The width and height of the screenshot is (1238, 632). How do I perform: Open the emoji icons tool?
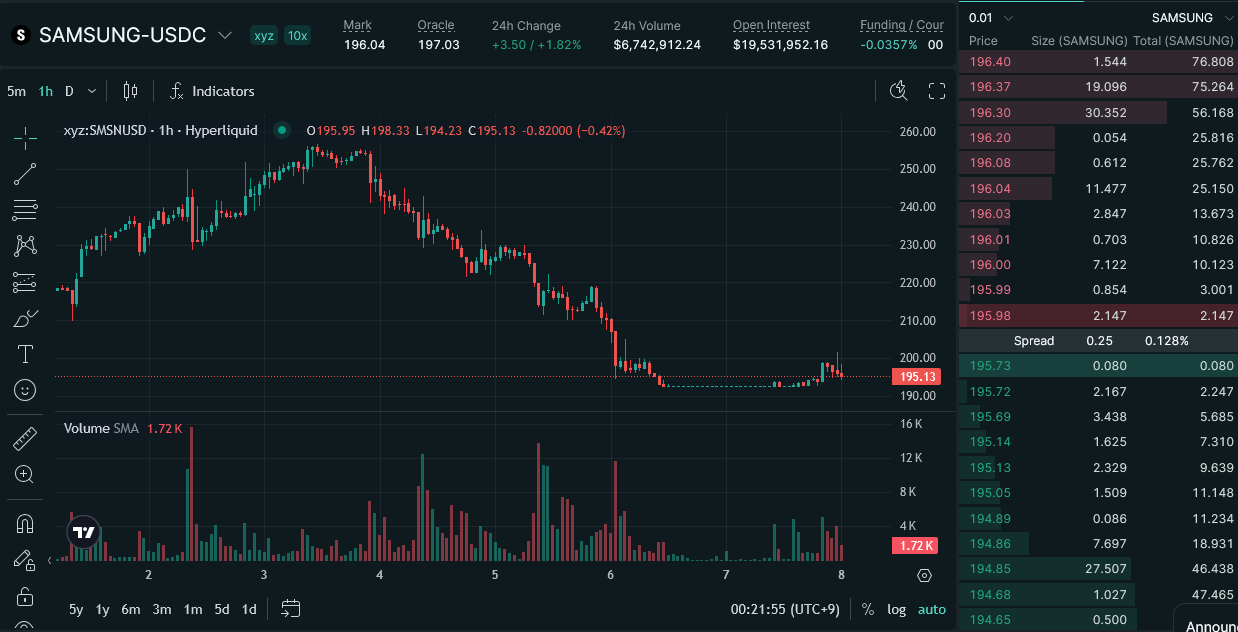(25, 390)
